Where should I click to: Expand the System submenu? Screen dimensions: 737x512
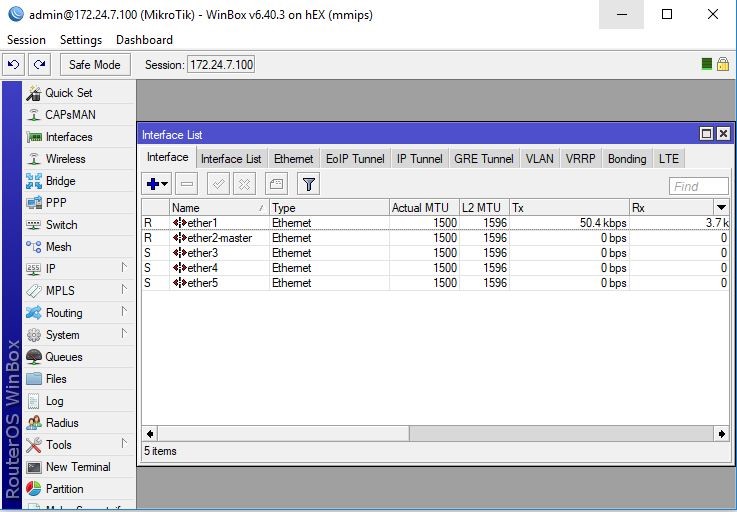tap(125, 334)
